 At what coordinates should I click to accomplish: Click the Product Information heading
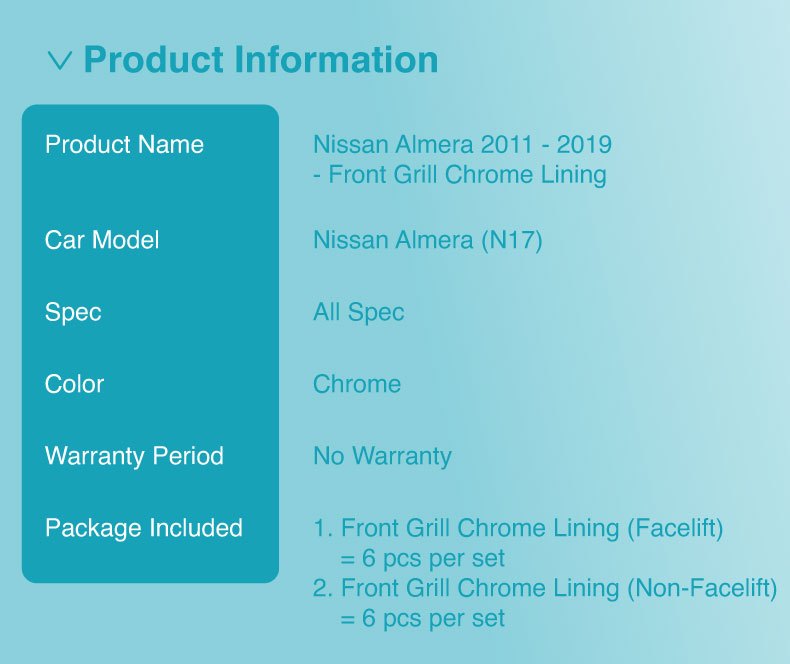pyautogui.click(x=261, y=59)
